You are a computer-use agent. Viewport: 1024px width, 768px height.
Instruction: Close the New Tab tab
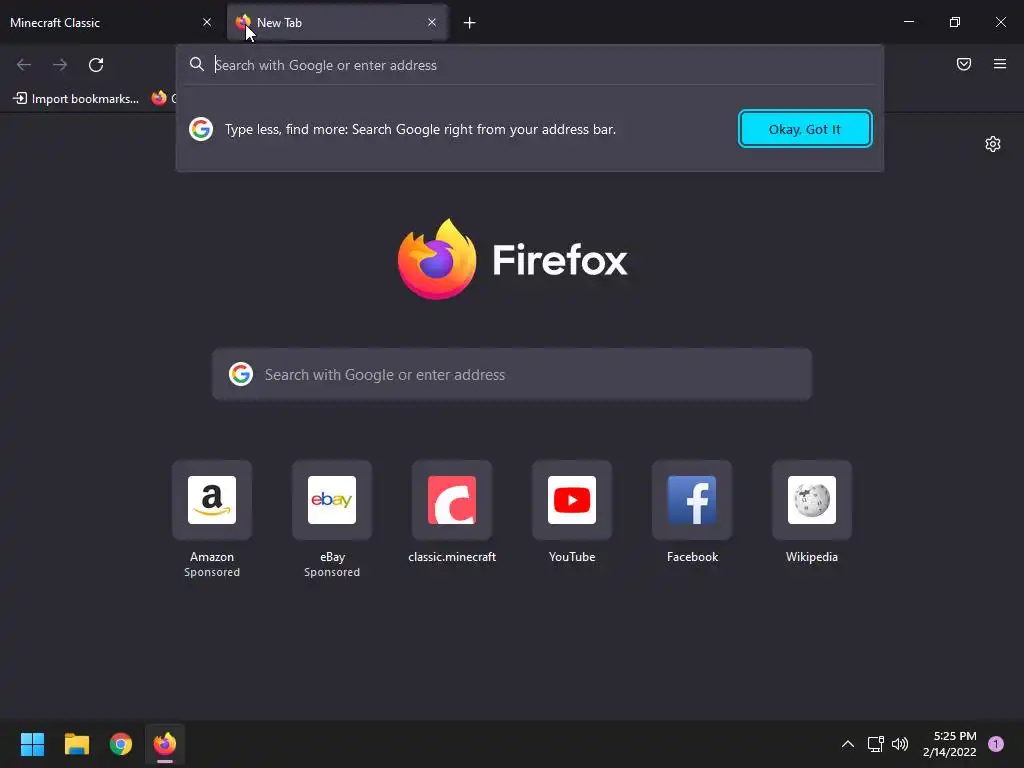click(x=432, y=22)
